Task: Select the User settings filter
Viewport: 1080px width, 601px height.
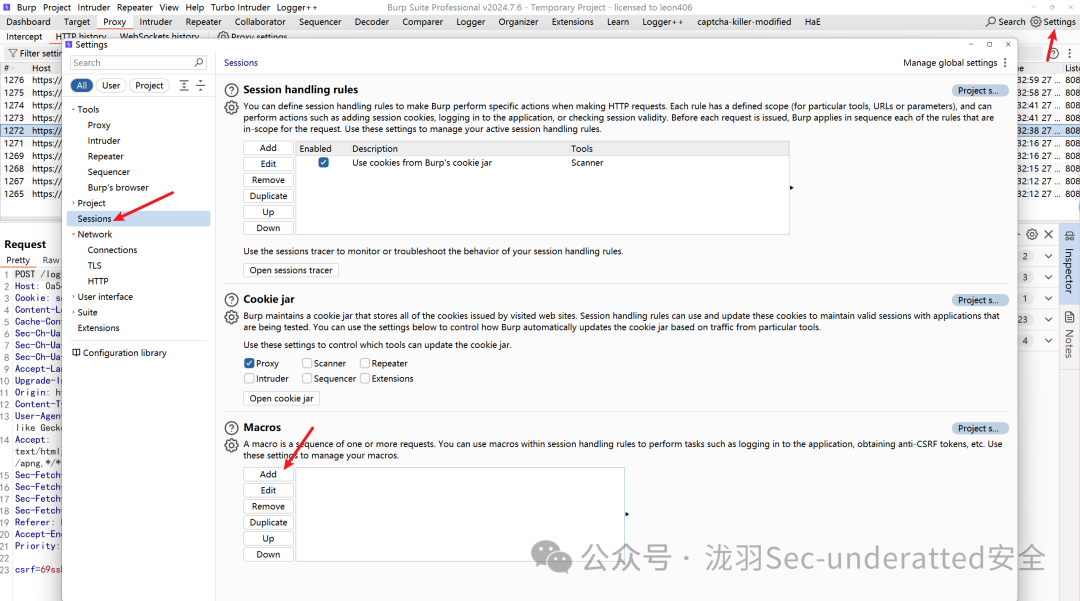Action: (x=111, y=85)
